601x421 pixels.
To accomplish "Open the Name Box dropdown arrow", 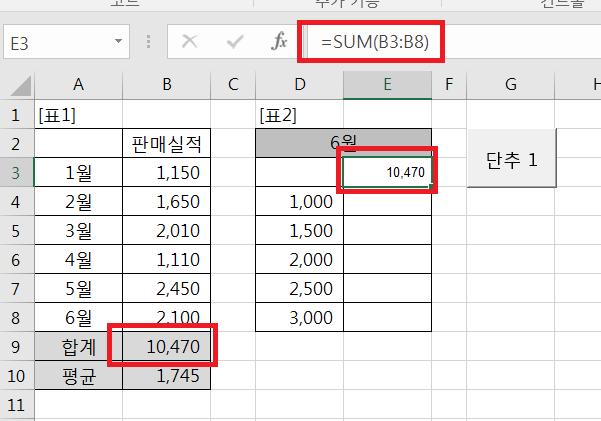I will coord(119,43).
